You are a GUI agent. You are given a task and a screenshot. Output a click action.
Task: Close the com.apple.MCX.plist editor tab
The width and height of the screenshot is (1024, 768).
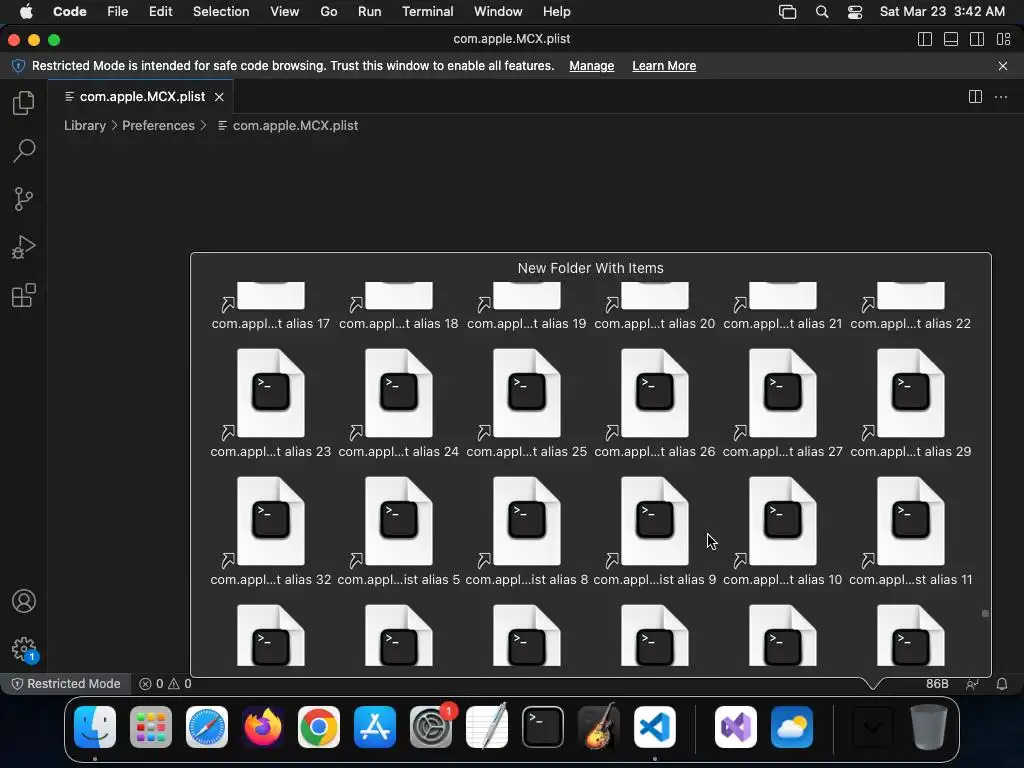(x=219, y=97)
